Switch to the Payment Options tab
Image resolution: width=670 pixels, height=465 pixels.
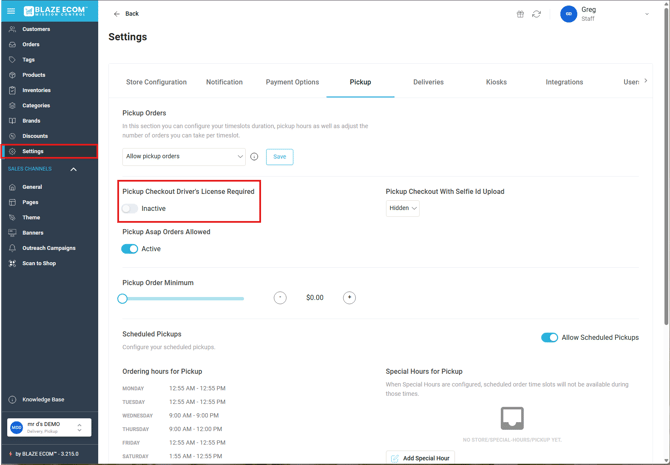coord(292,82)
